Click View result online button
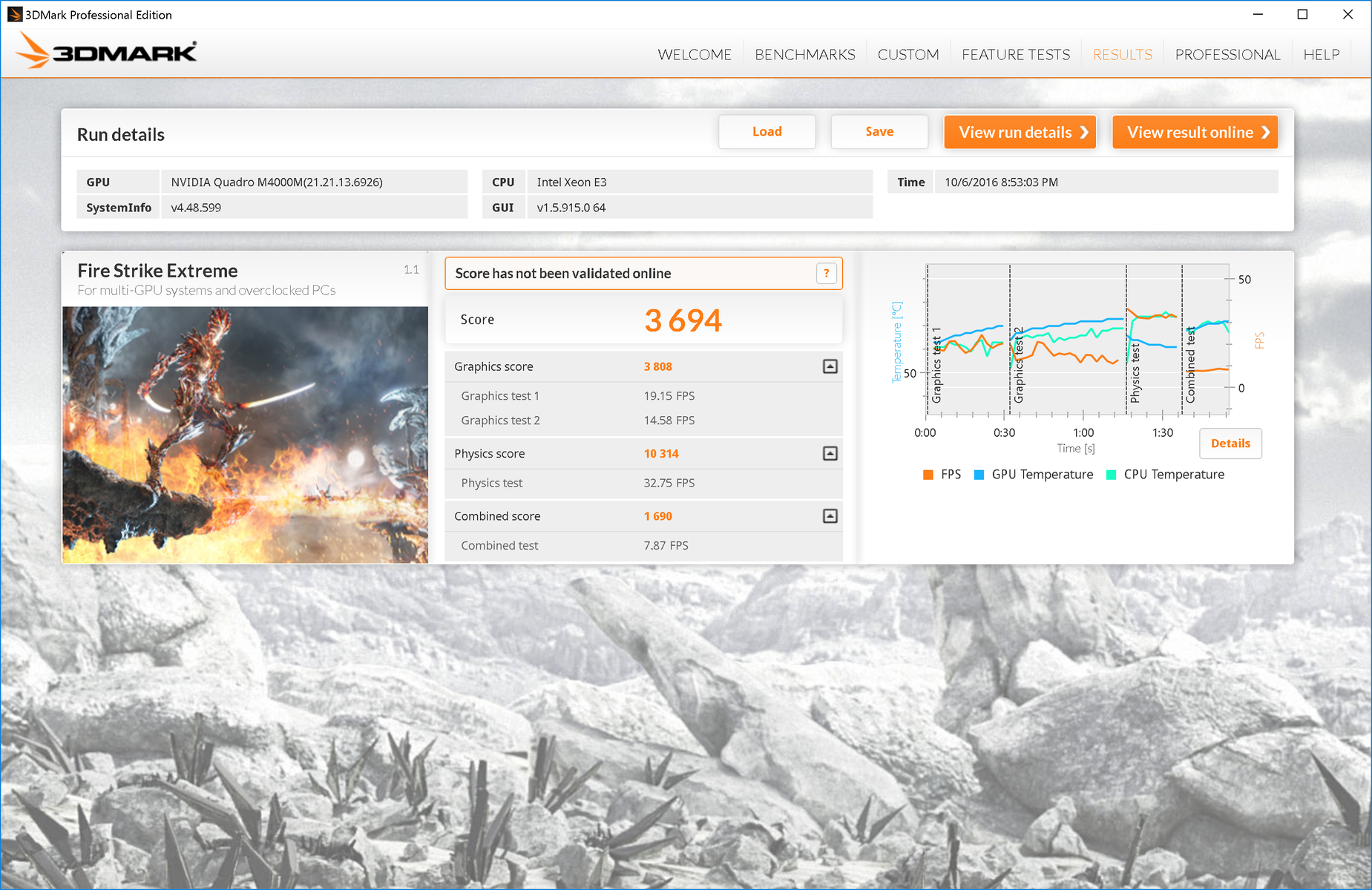 (1195, 132)
